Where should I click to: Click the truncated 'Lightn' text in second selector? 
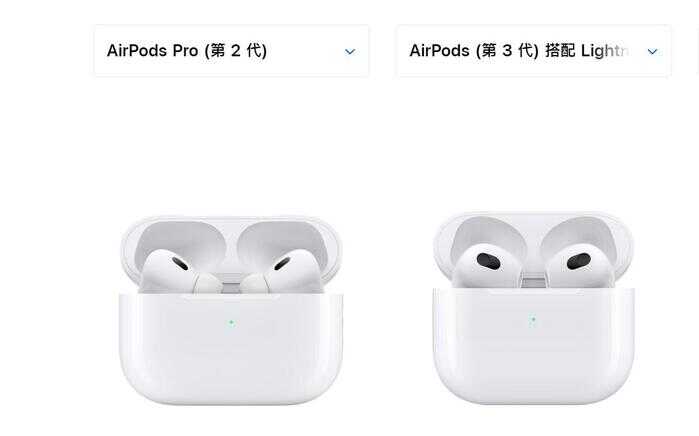click(x=604, y=51)
